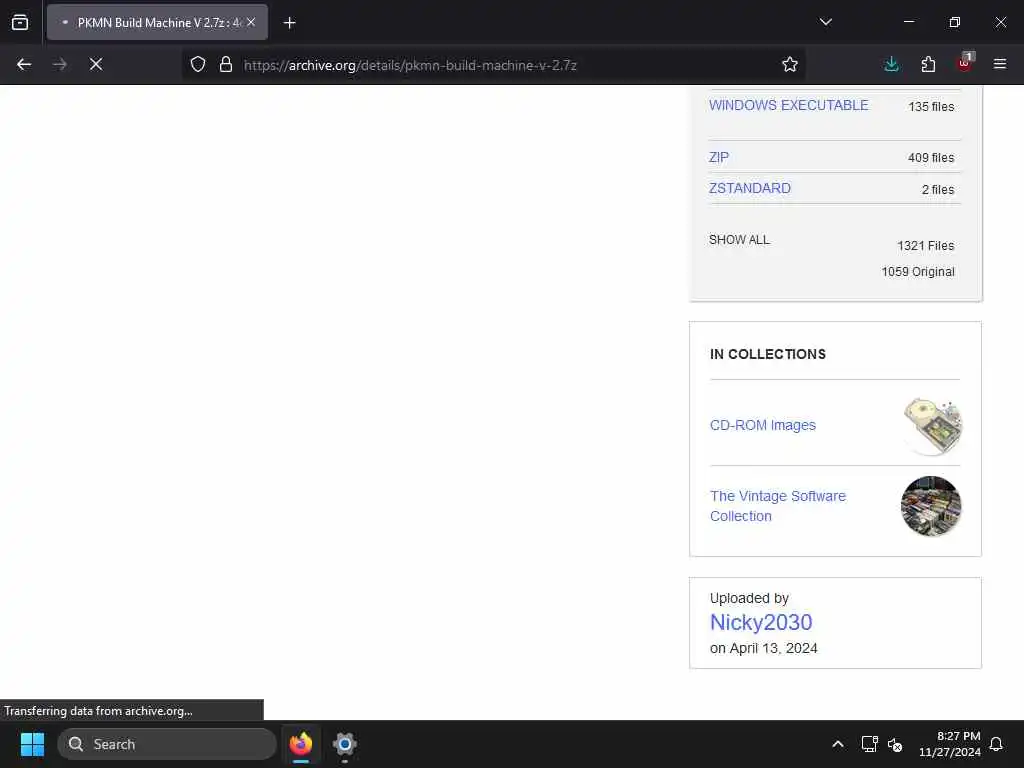
Task: Go back to the previous page
Action: [x=24, y=64]
